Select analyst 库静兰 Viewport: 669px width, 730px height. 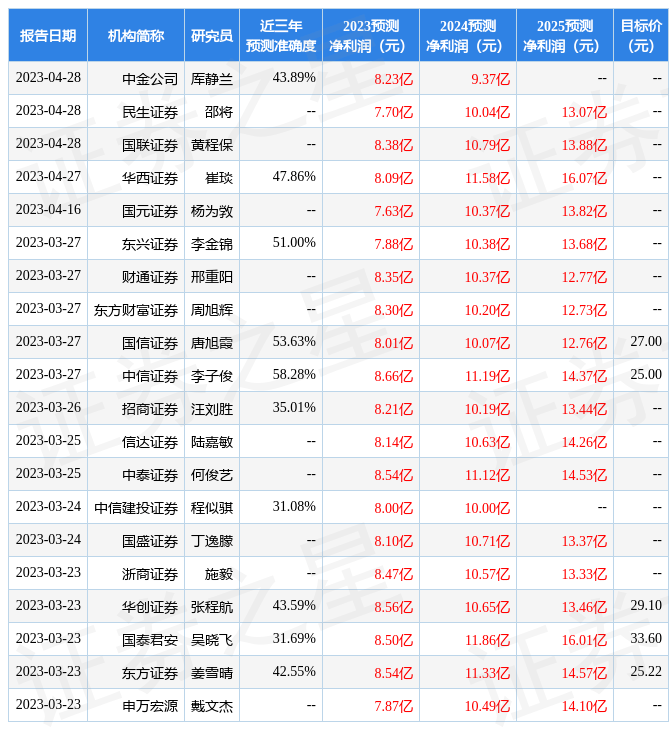[212, 78]
